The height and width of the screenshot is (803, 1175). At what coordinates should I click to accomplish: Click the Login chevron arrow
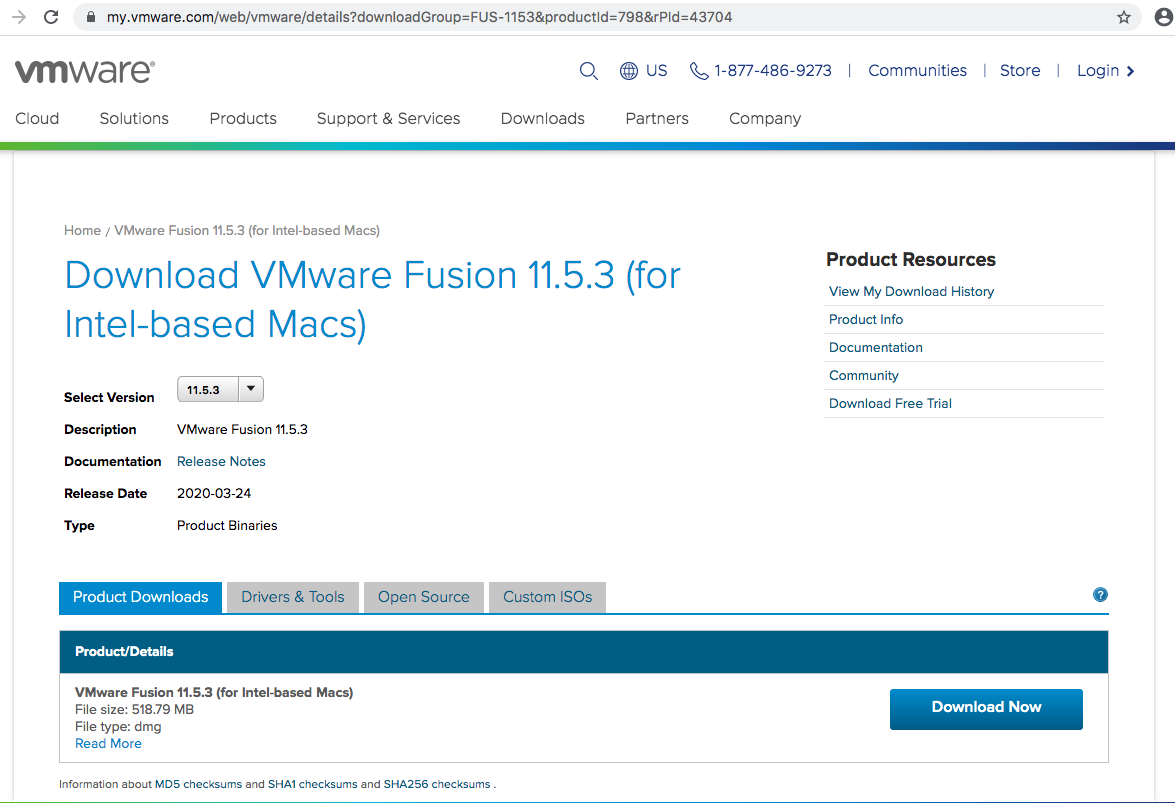[1131, 71]
